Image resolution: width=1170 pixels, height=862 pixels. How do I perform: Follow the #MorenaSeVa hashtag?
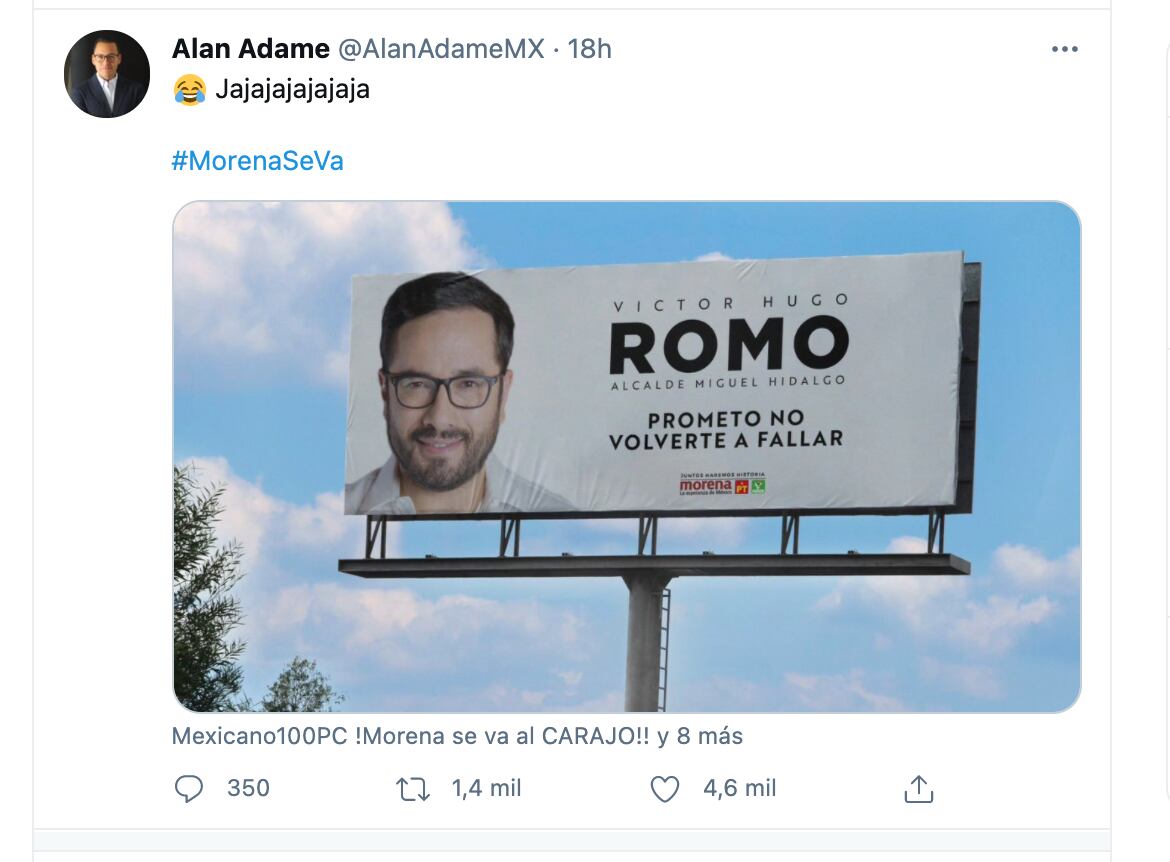point(257,161)
